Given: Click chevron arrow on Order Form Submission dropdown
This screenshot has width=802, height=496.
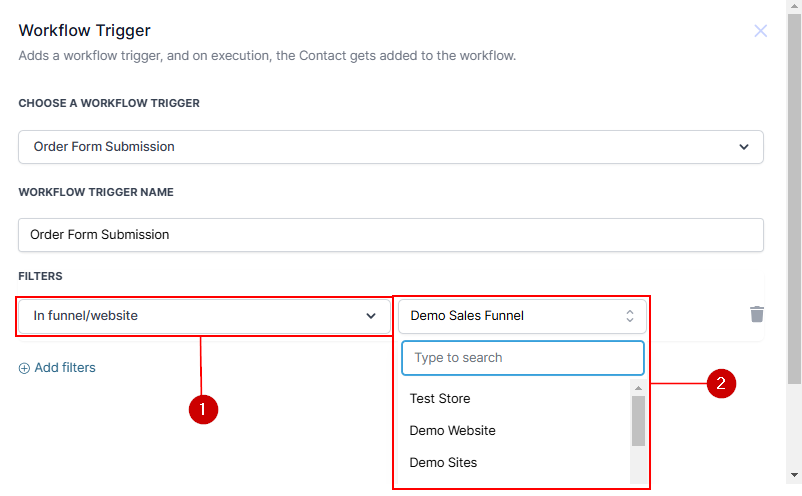Looking at the screenshot, I should pyautogui.click(x=743, y=147).
